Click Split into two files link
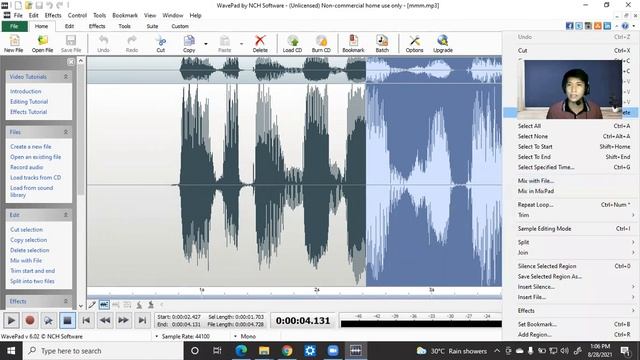 32,281
